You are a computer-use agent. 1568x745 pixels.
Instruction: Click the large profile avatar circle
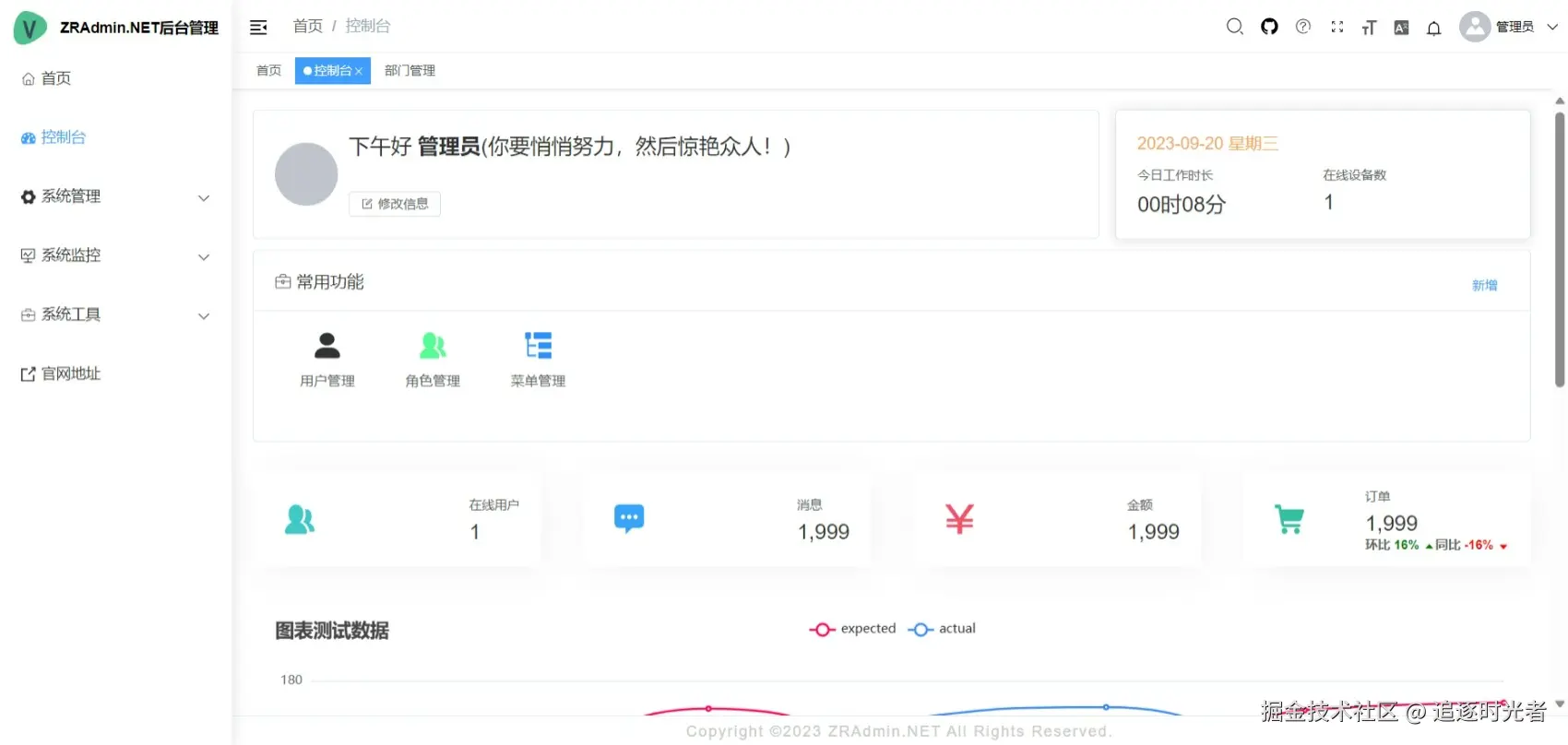(x=306, y=174)
